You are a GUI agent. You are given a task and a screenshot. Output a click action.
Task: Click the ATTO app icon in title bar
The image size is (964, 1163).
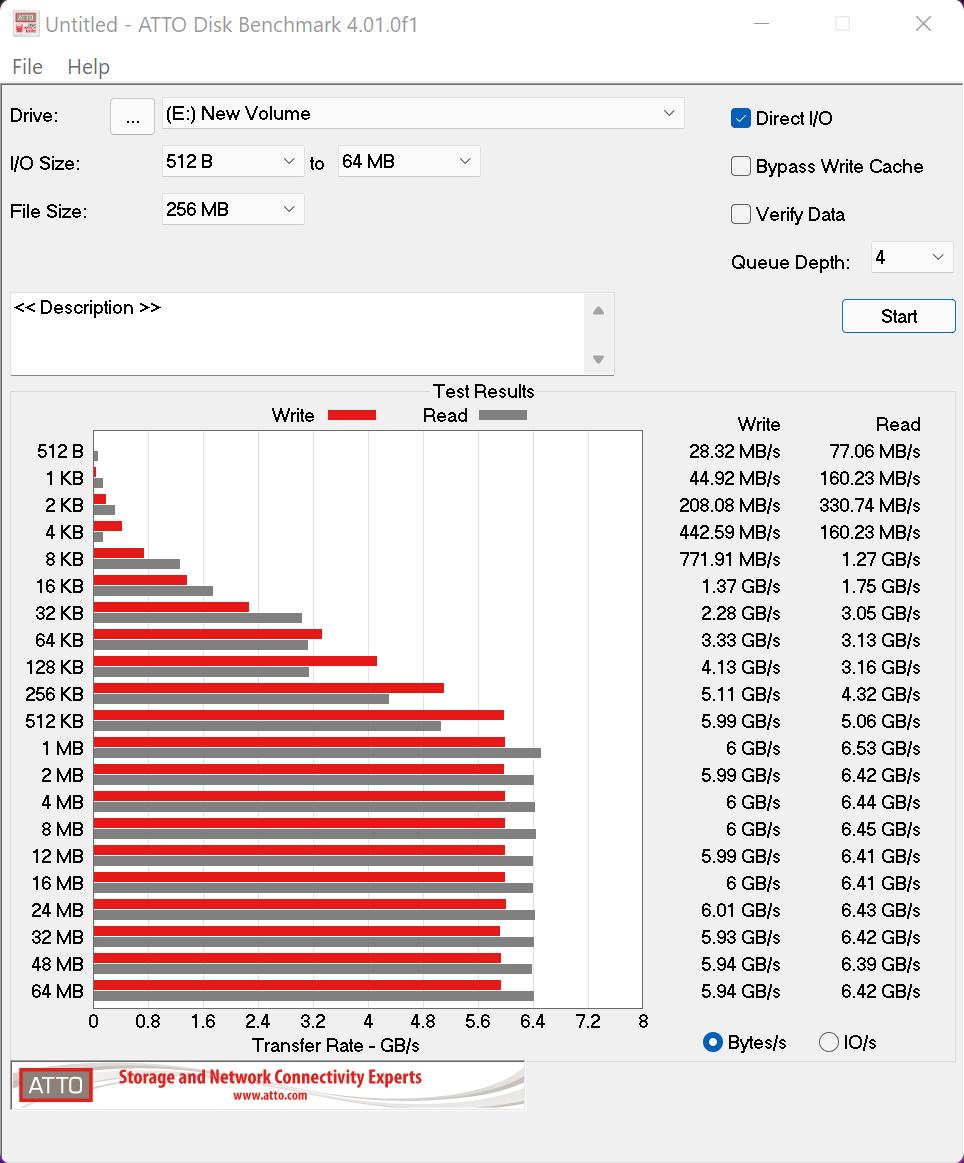tap(25, 24)
